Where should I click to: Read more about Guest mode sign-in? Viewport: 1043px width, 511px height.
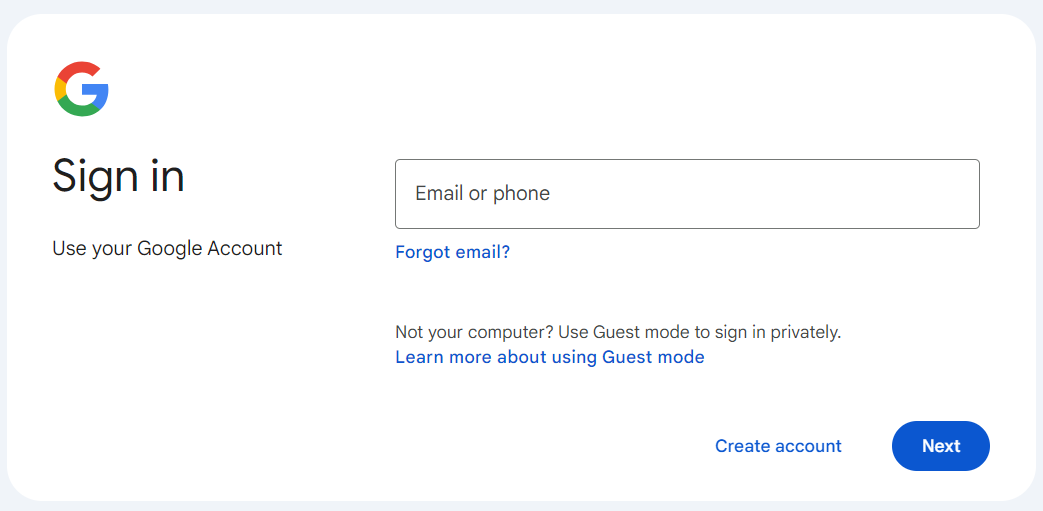click(x=549, y=357)
